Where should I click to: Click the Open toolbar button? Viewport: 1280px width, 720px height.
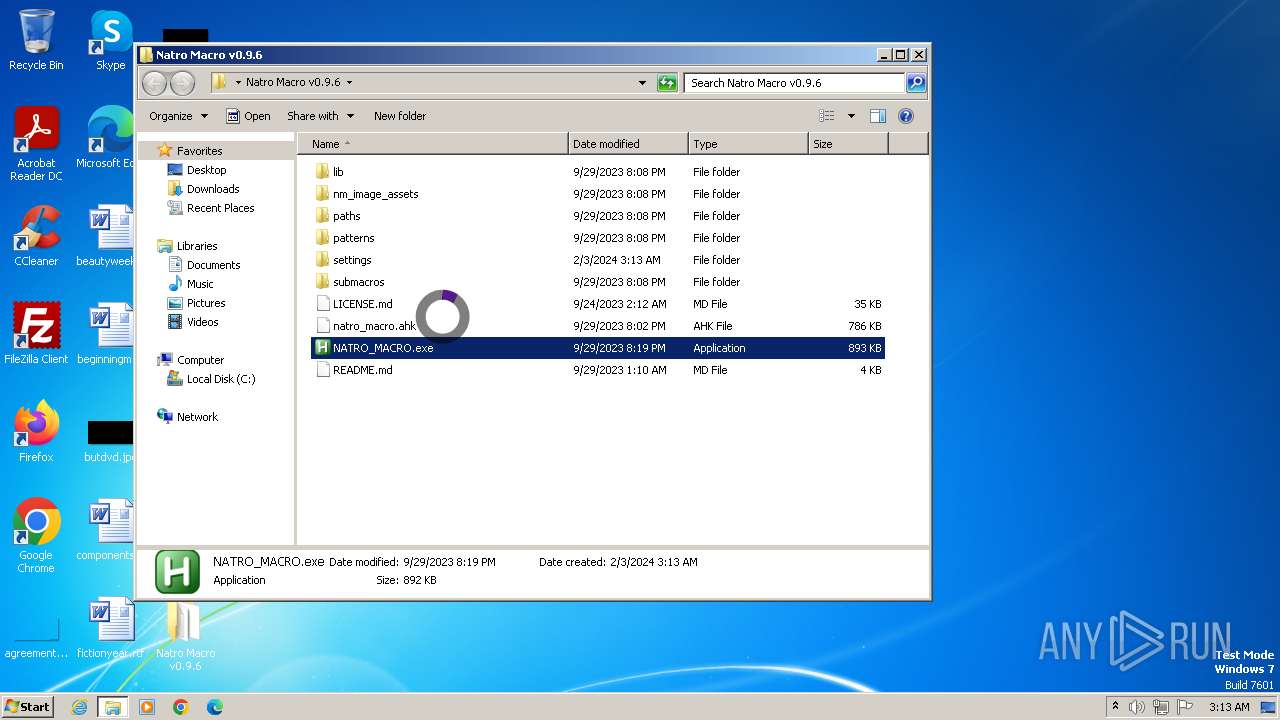(248, 116)
